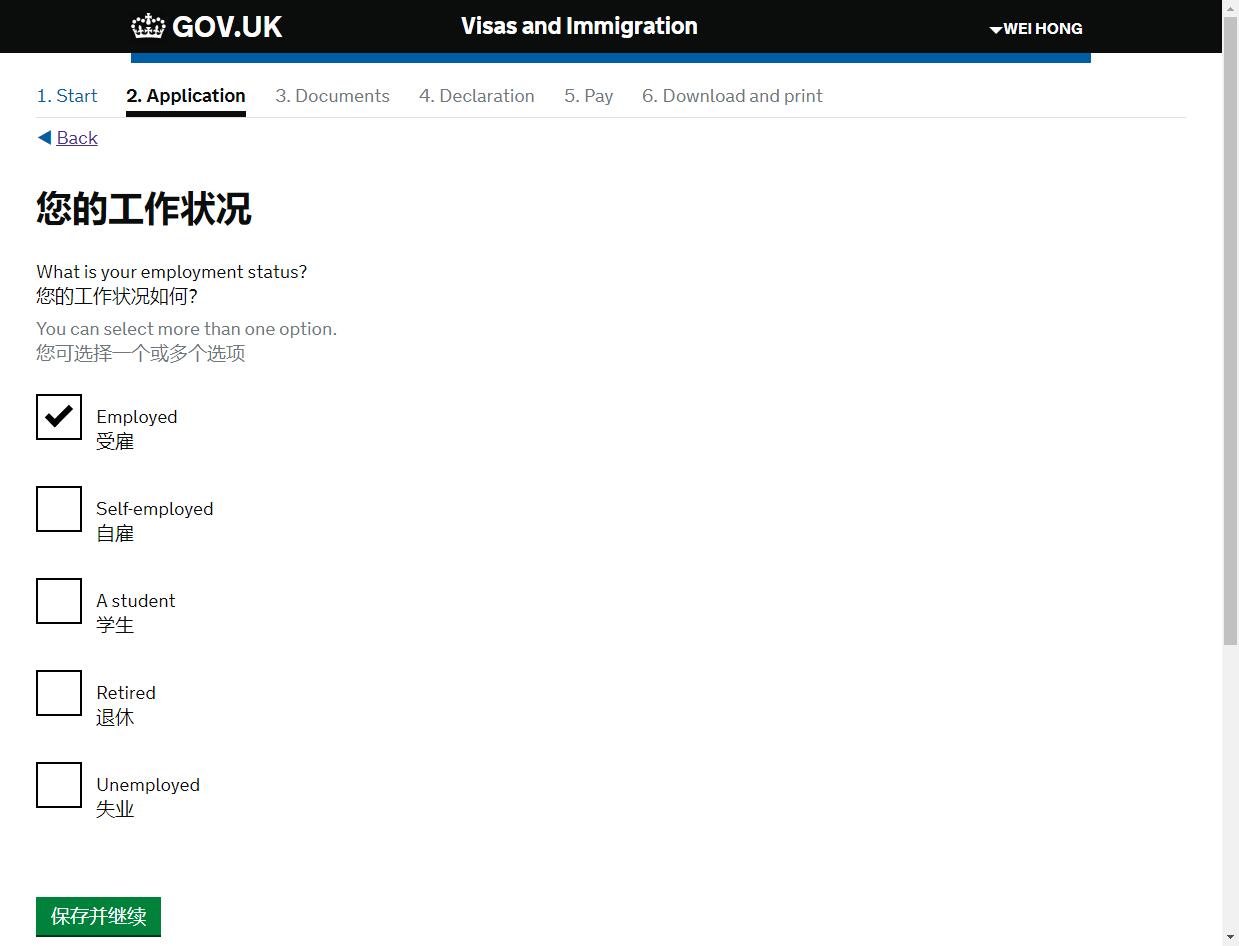Select the A student checkbox

point(59,601)
